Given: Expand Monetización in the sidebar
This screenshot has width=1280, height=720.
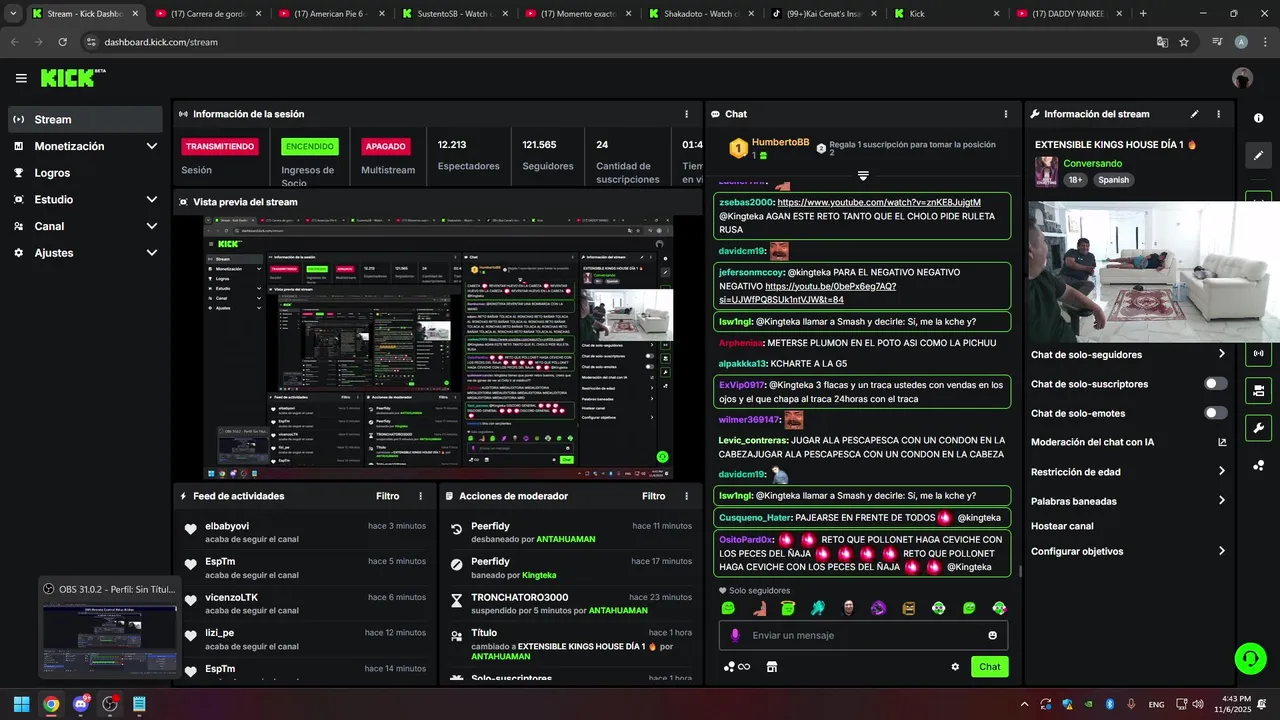Looking at the screenshot, I should coord(152,146).
